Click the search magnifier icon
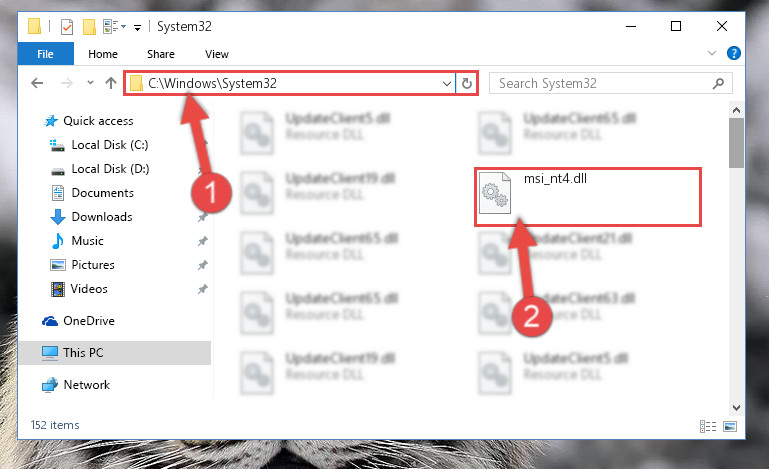Screen dimensions: 769x469 pyautogui.click(x=718, y=83)
